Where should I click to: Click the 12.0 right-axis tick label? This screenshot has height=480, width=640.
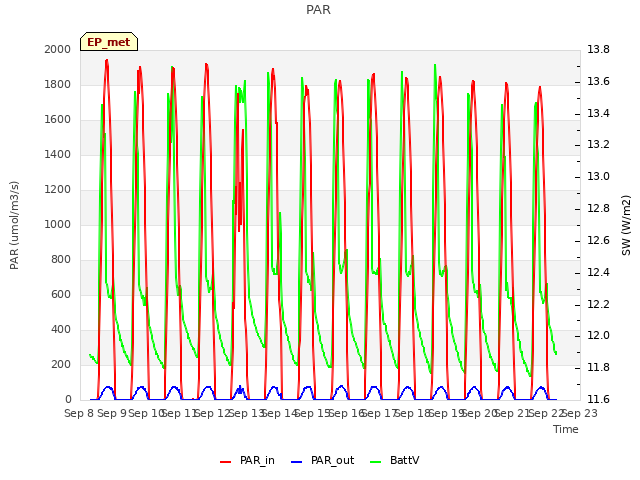point(598,336)
